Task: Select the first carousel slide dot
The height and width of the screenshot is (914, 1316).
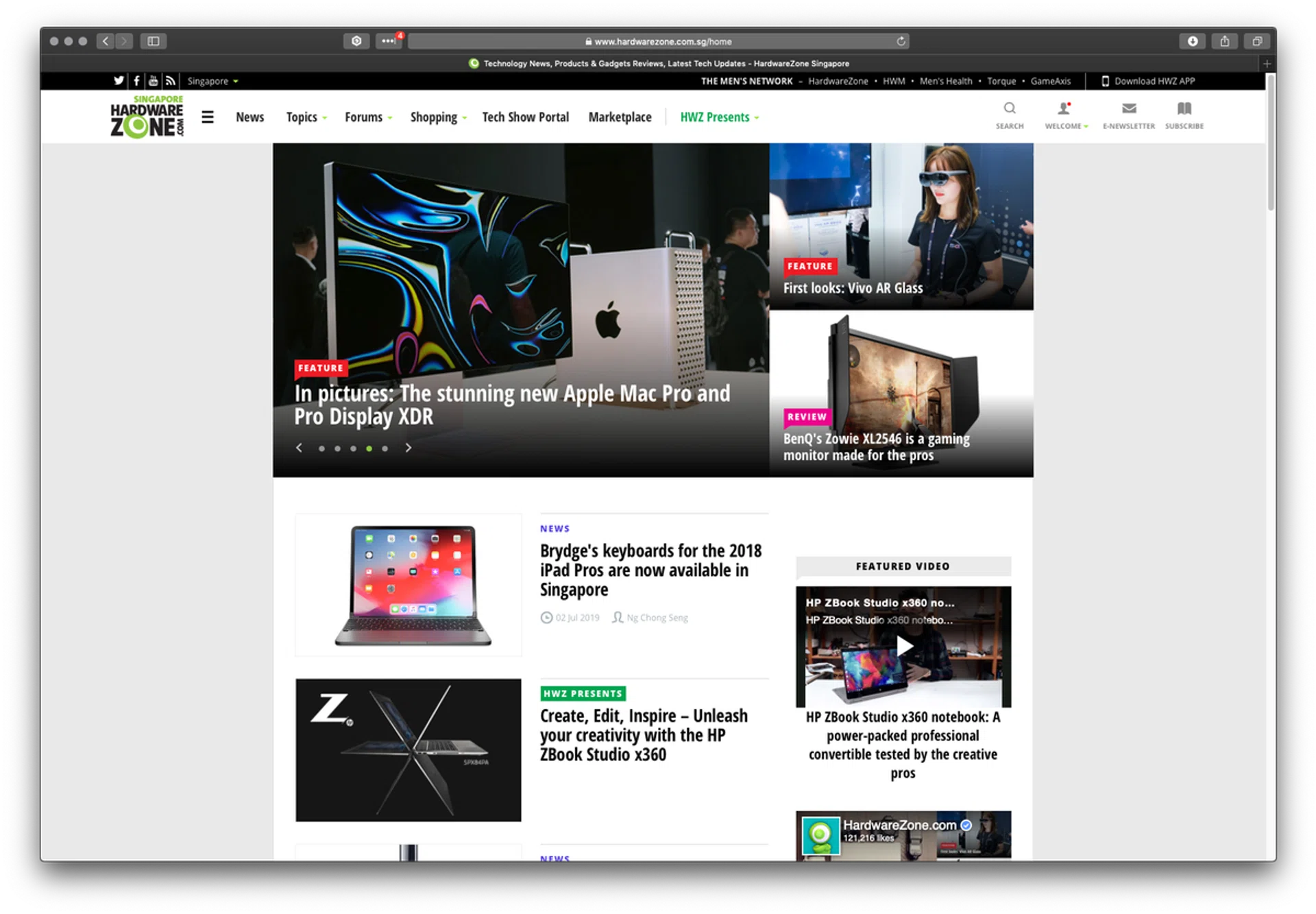Action: [x=321, y=448]
